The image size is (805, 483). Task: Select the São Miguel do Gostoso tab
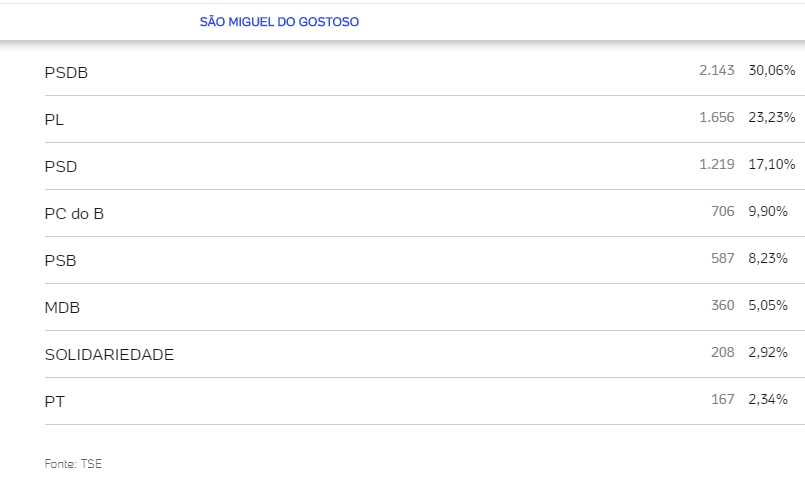tap(279, 22)
